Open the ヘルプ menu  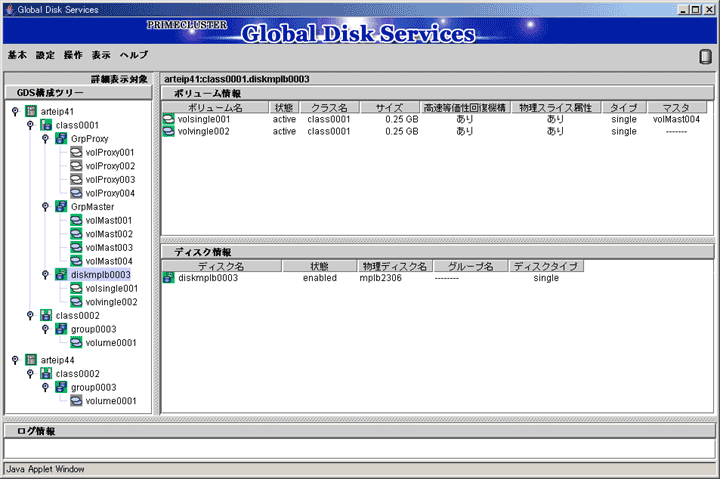pyautogui.click(x=134, y=55)
